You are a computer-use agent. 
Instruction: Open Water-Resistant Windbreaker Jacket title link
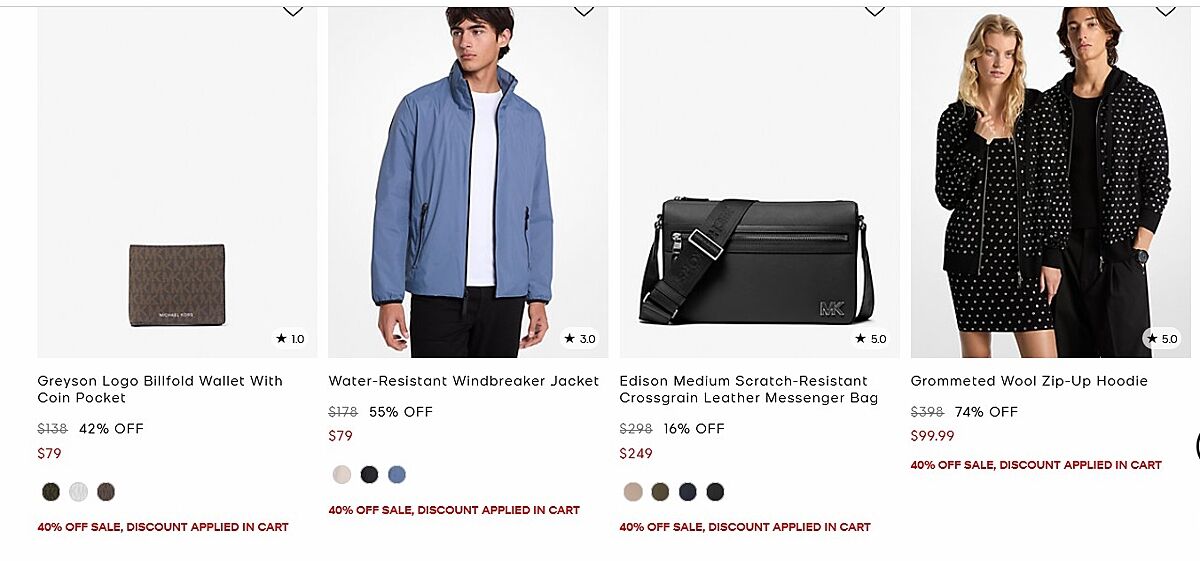tap(464, 381)
